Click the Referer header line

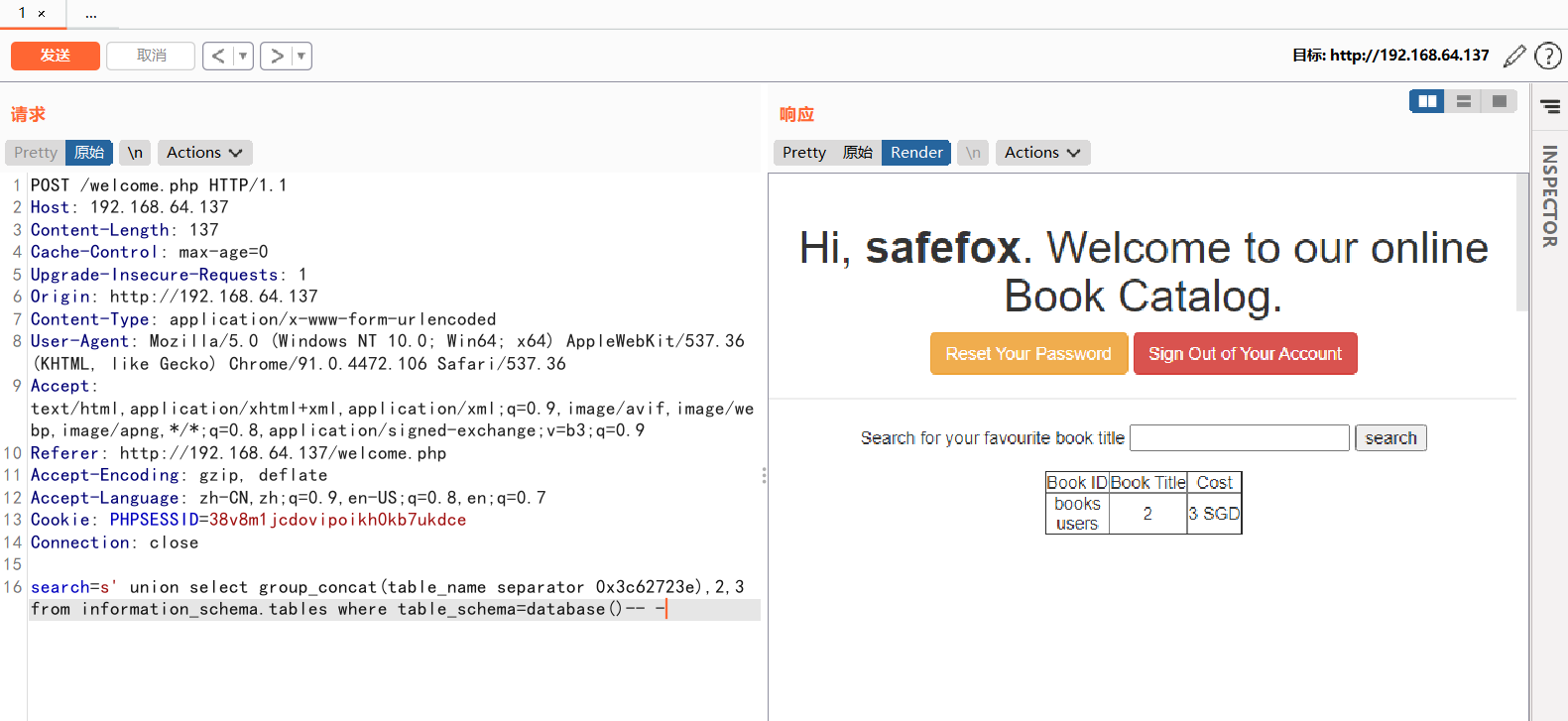[239, 453]
